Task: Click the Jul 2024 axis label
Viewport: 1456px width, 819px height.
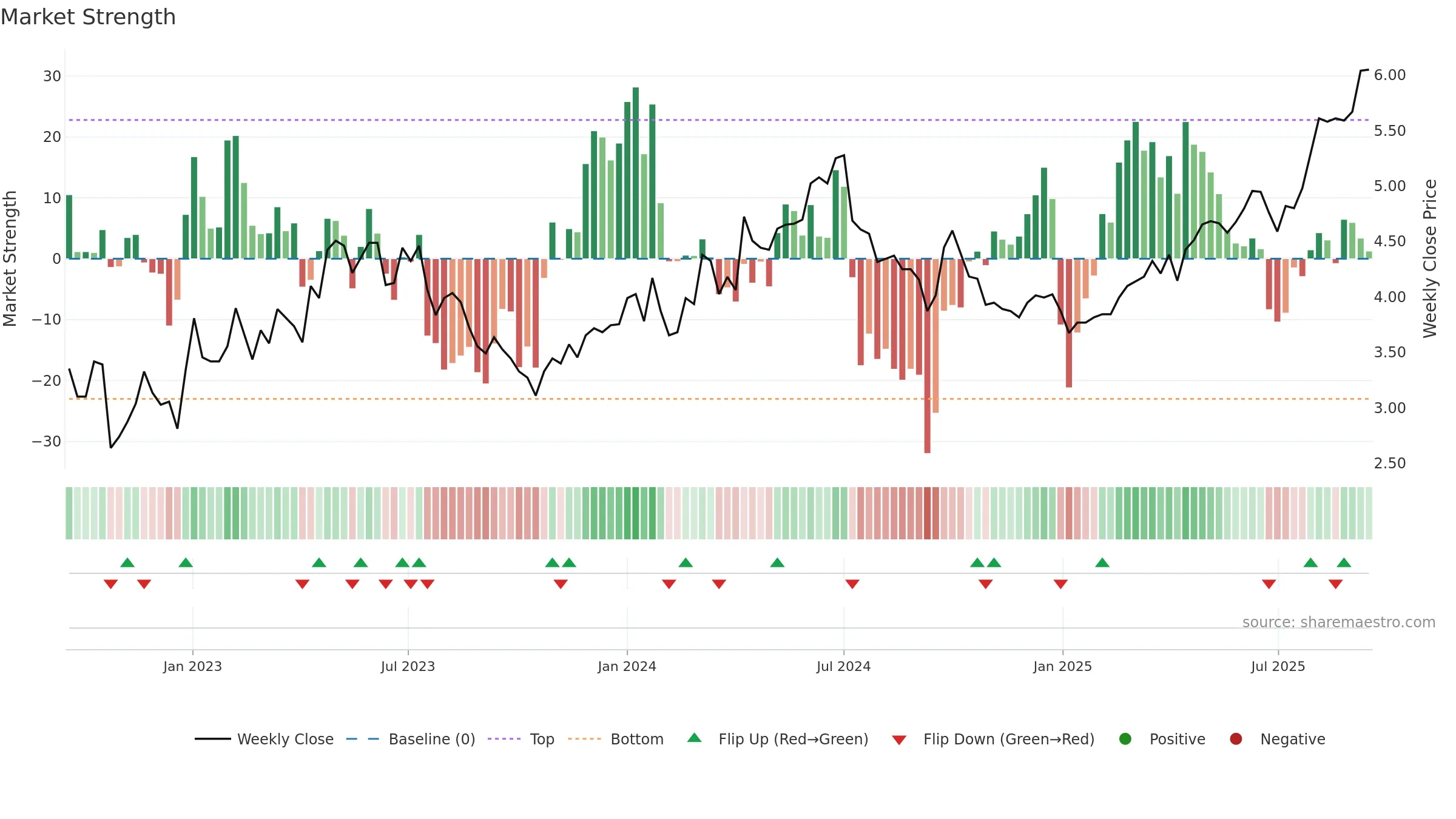Action: coord(843,666)
